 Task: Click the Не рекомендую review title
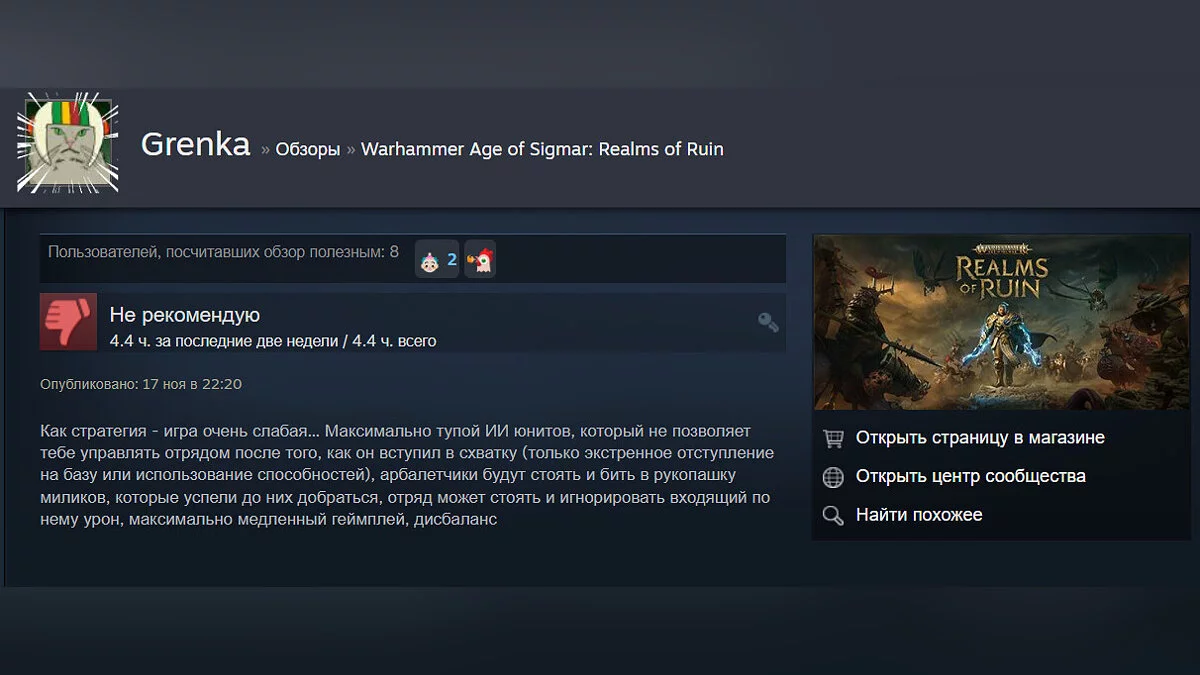pos(184,315)
